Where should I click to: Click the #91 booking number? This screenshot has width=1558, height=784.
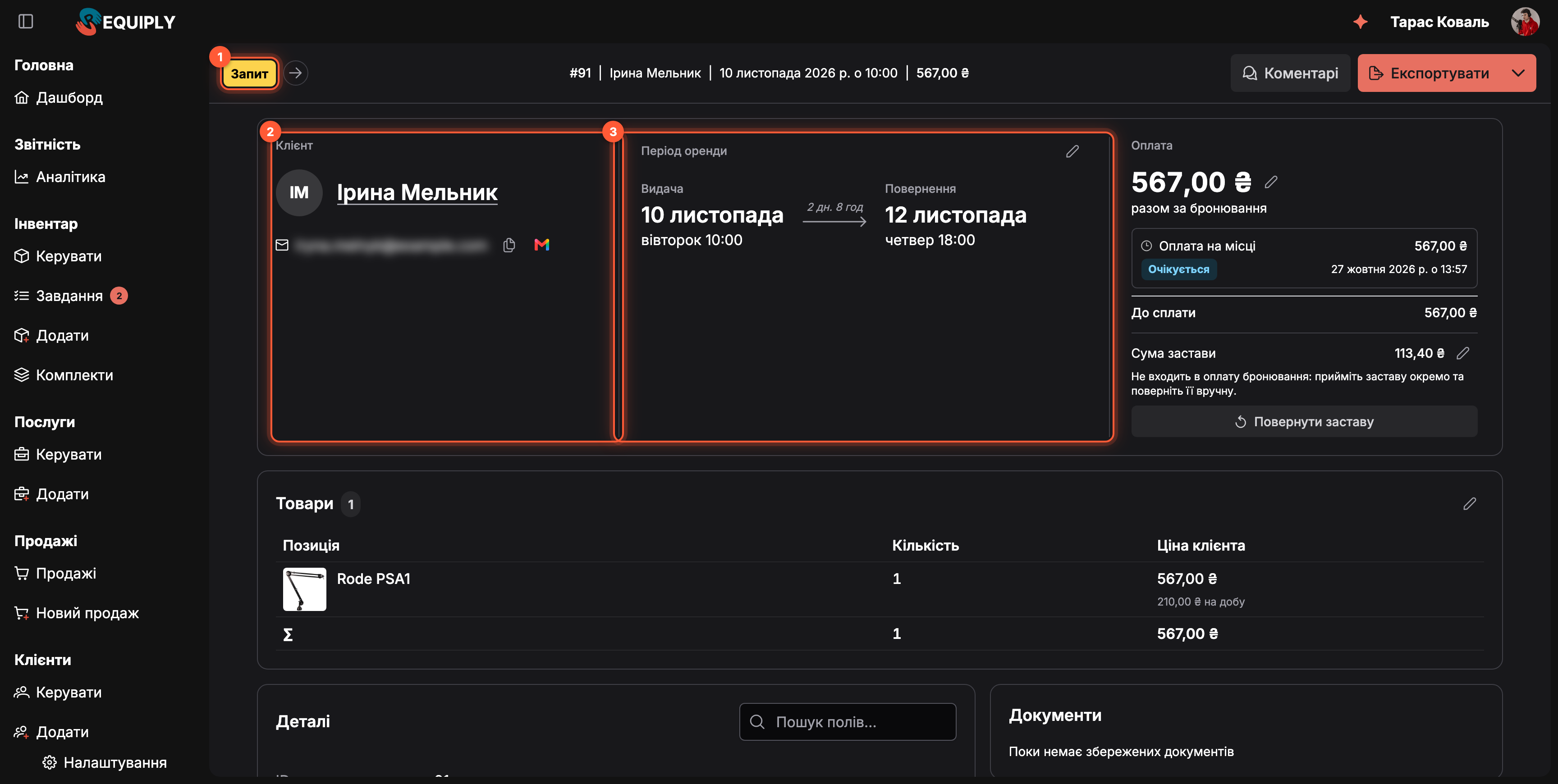coord(580,73)
